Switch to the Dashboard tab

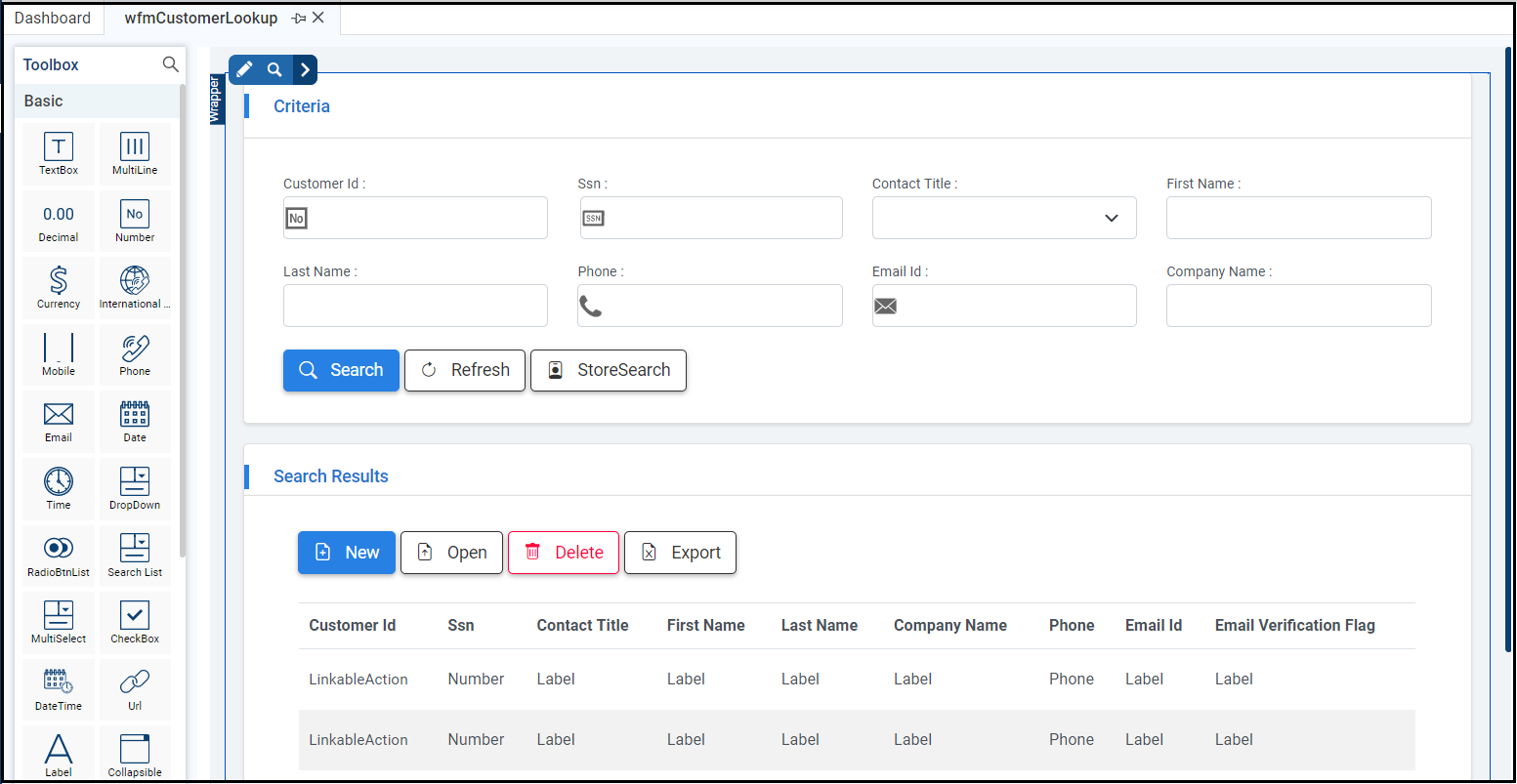pyautogui.click(x=53, y=18)
